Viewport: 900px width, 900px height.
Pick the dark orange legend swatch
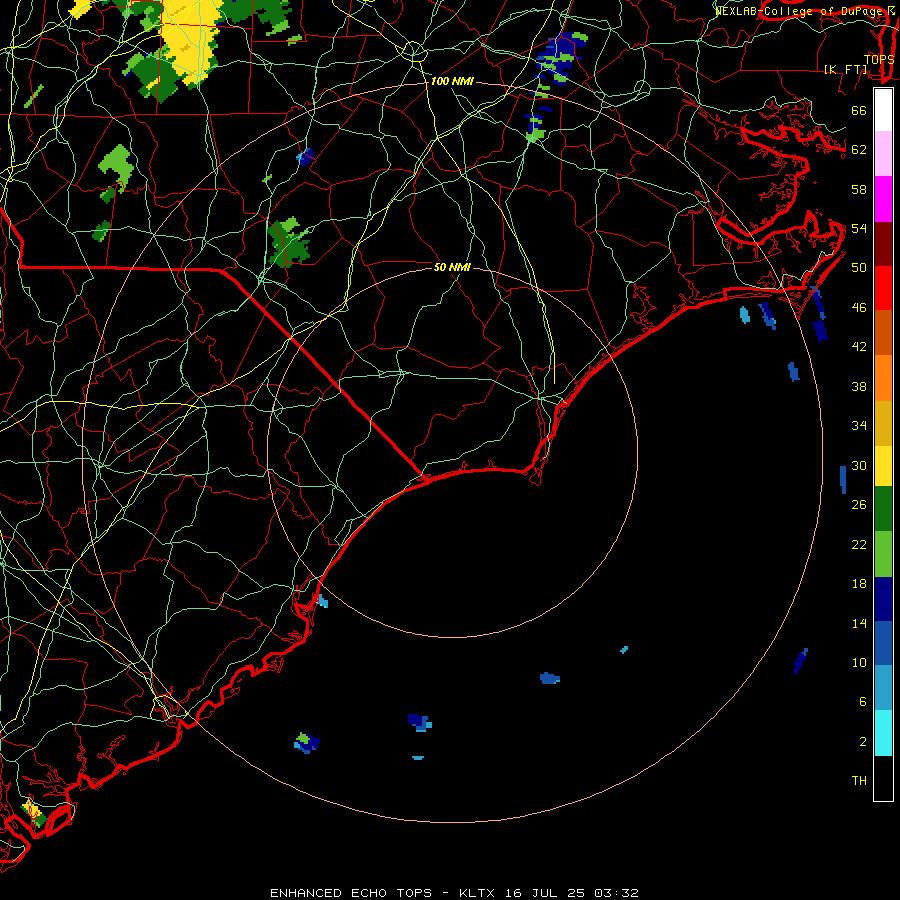(x=883, y=333)
